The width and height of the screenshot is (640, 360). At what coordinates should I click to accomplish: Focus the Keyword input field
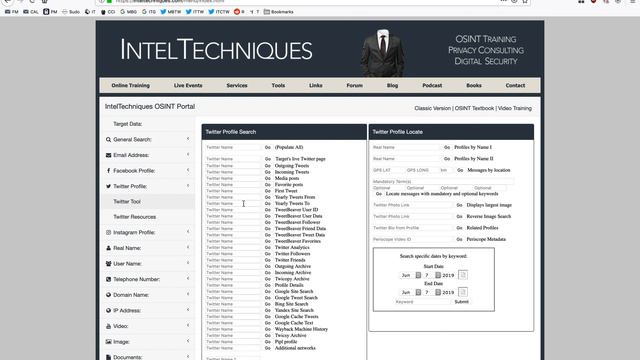pos(422,302)
